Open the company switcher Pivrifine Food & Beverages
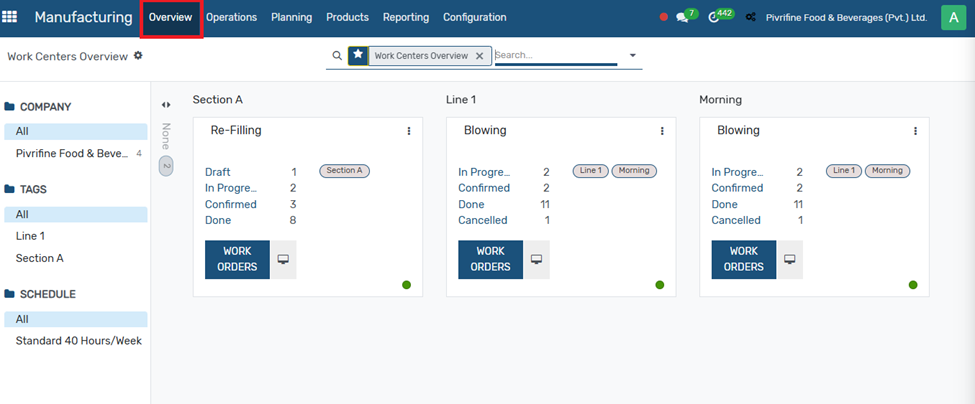The width and height of the screenshot is (975, 404). (846, 18)
